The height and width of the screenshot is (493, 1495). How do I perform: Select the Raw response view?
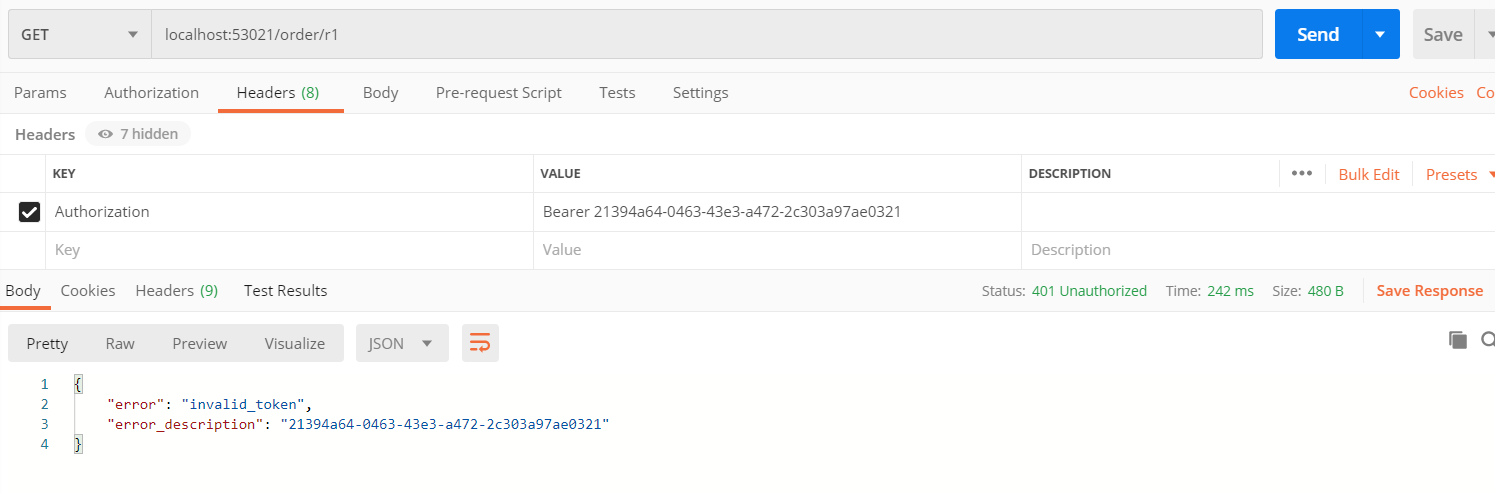pos(120,343)
